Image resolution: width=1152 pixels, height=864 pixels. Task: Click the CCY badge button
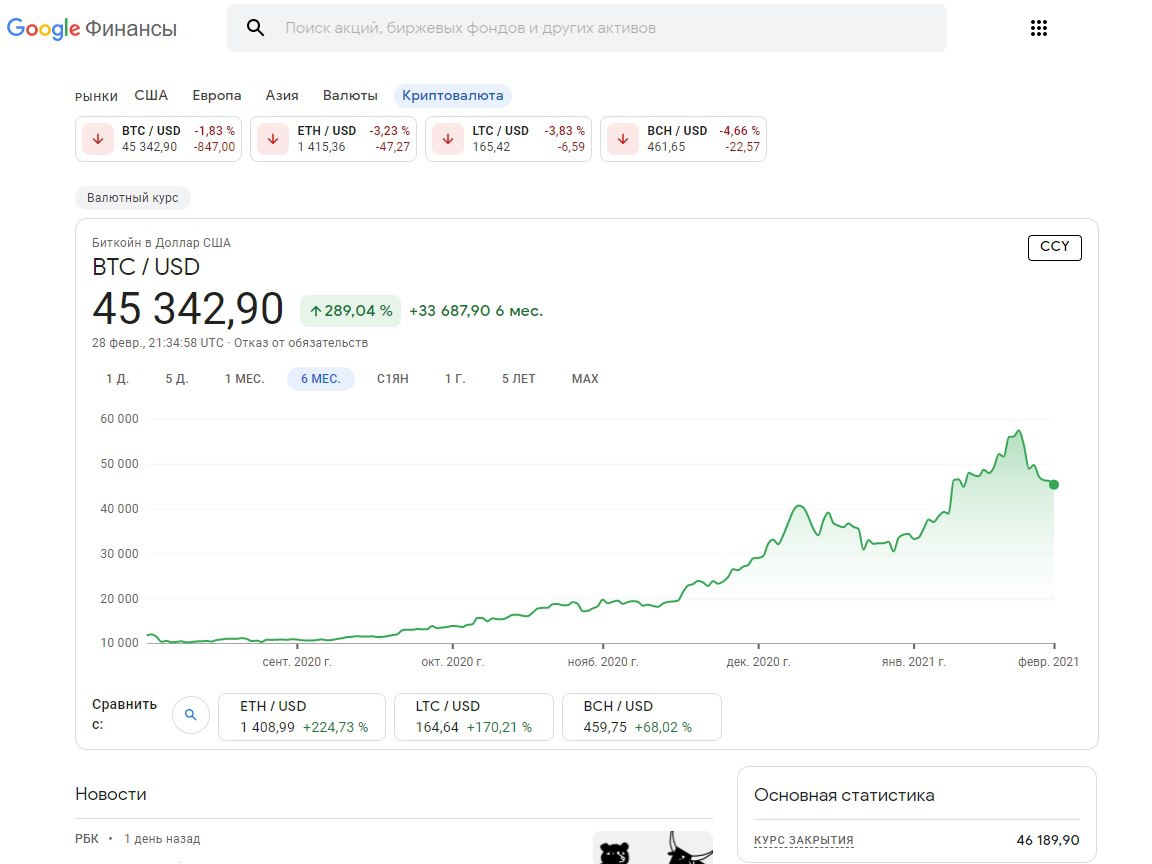coord(1054,247)
